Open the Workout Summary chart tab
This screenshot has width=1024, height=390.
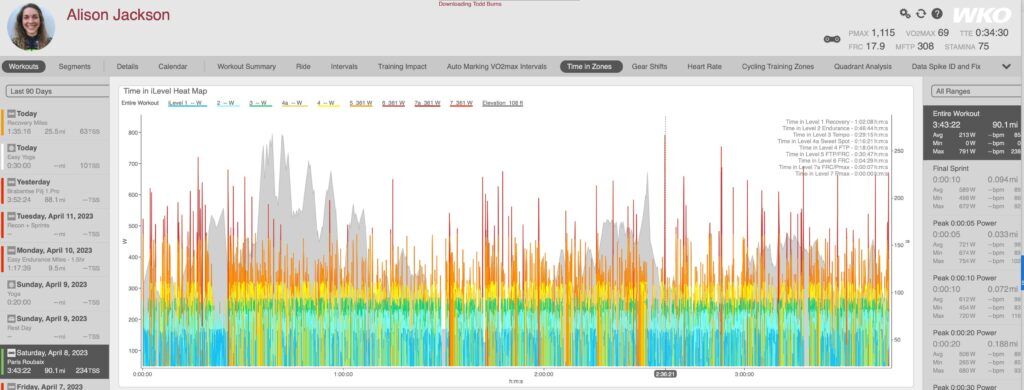[x=246, y=67]
